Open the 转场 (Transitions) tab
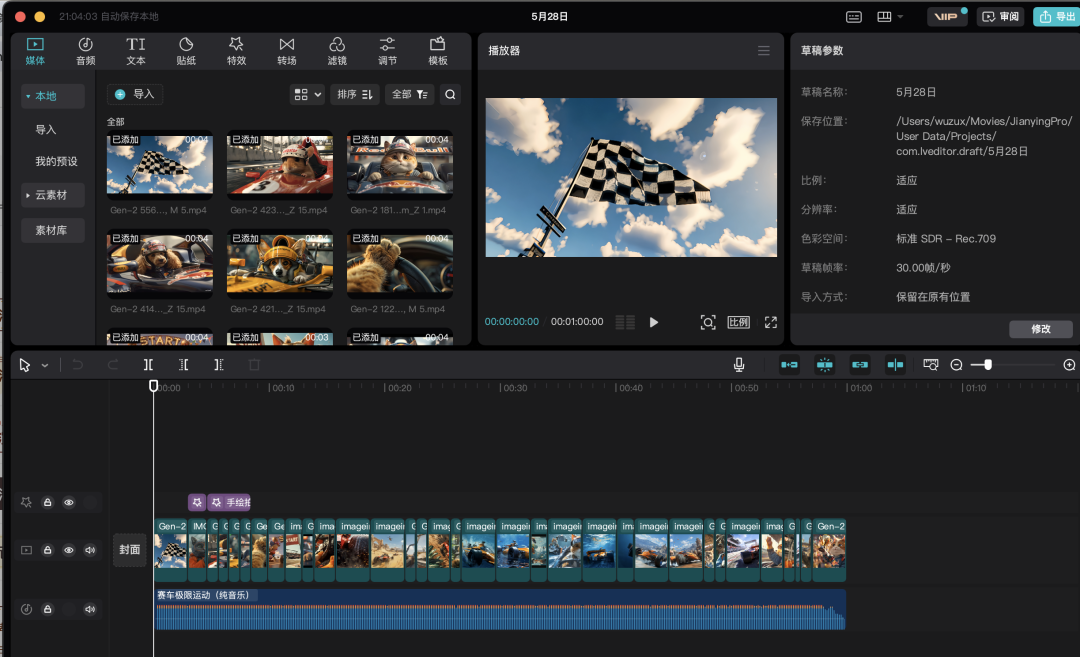Viewport: 1080px width, 657px height. click(x=287, y=51)
